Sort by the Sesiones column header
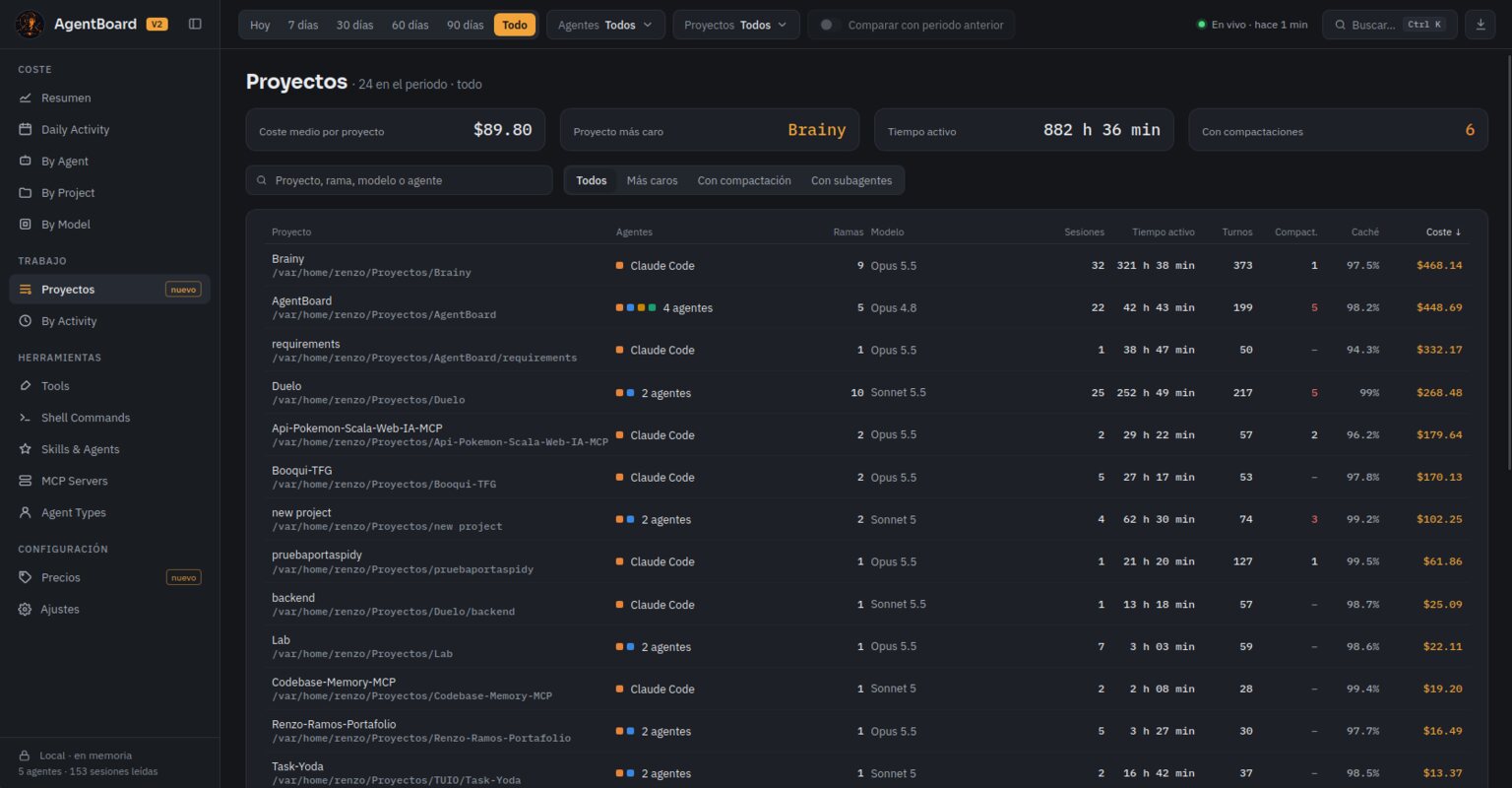1512x788 pixels. 1084,232
